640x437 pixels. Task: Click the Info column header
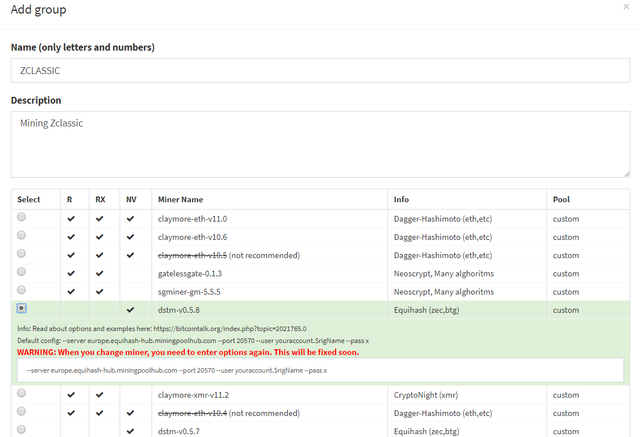(x=401, y=200)
